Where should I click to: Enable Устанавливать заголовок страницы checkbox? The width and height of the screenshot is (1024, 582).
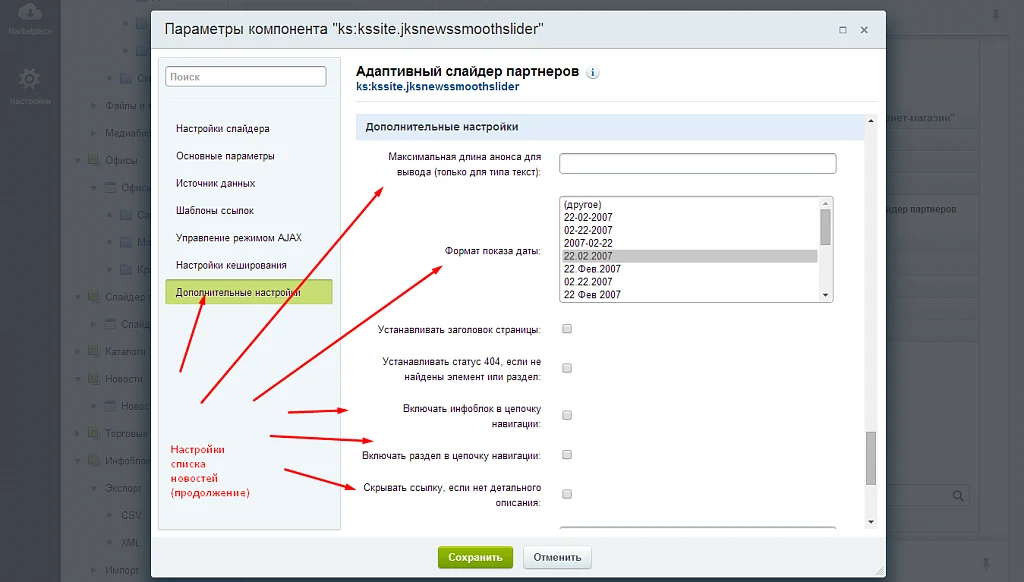pos(567,329)
